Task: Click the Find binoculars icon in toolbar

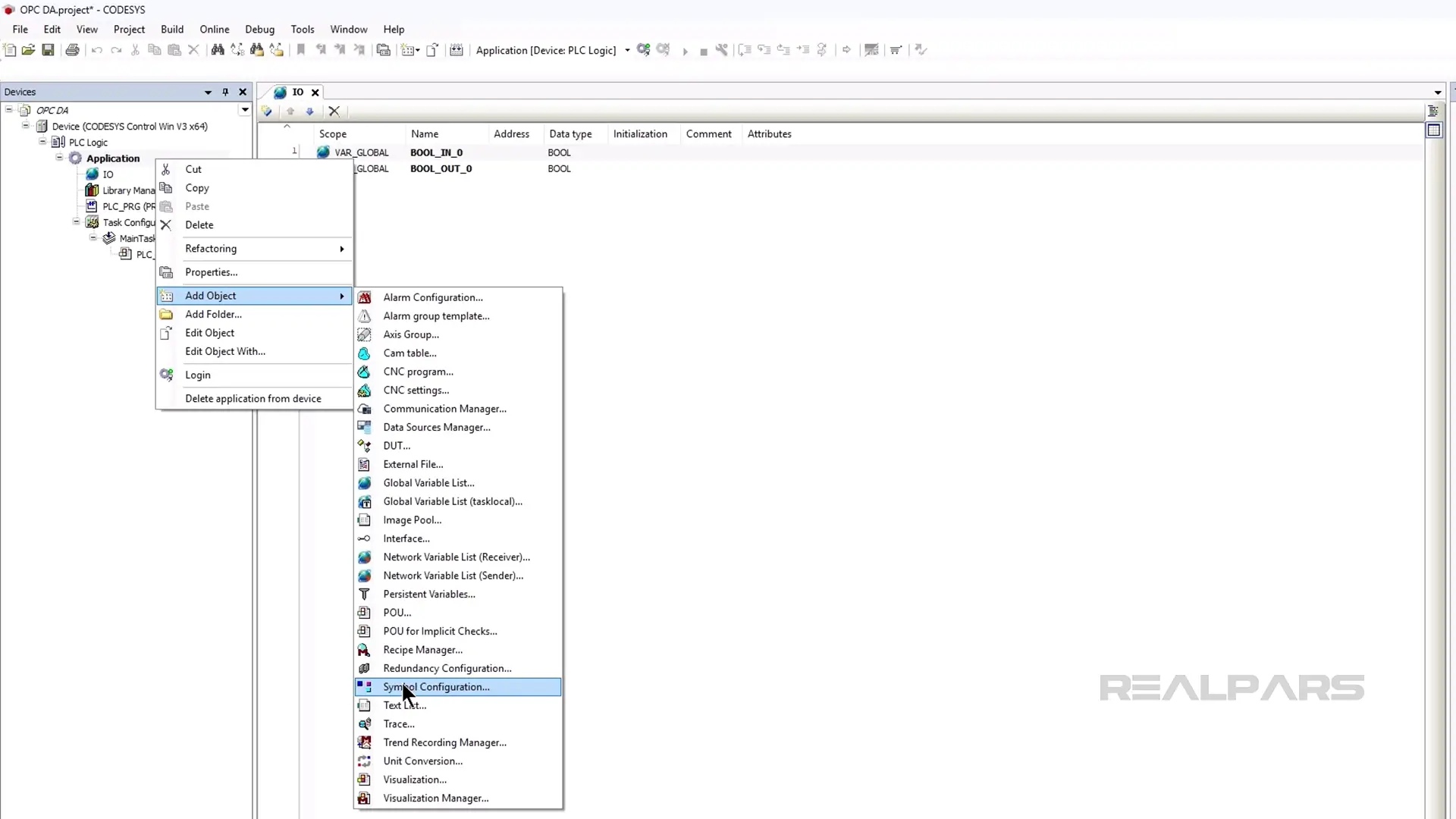Action: click(218, 50)
